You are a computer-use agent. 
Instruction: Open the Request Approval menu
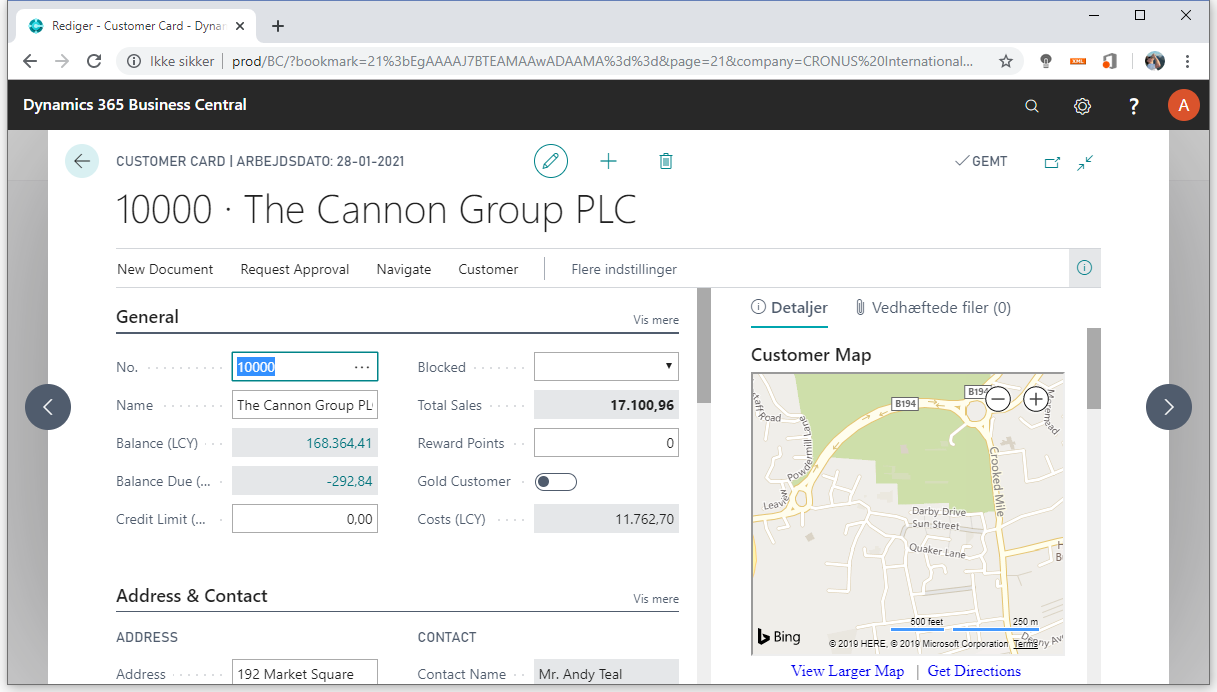295,269
